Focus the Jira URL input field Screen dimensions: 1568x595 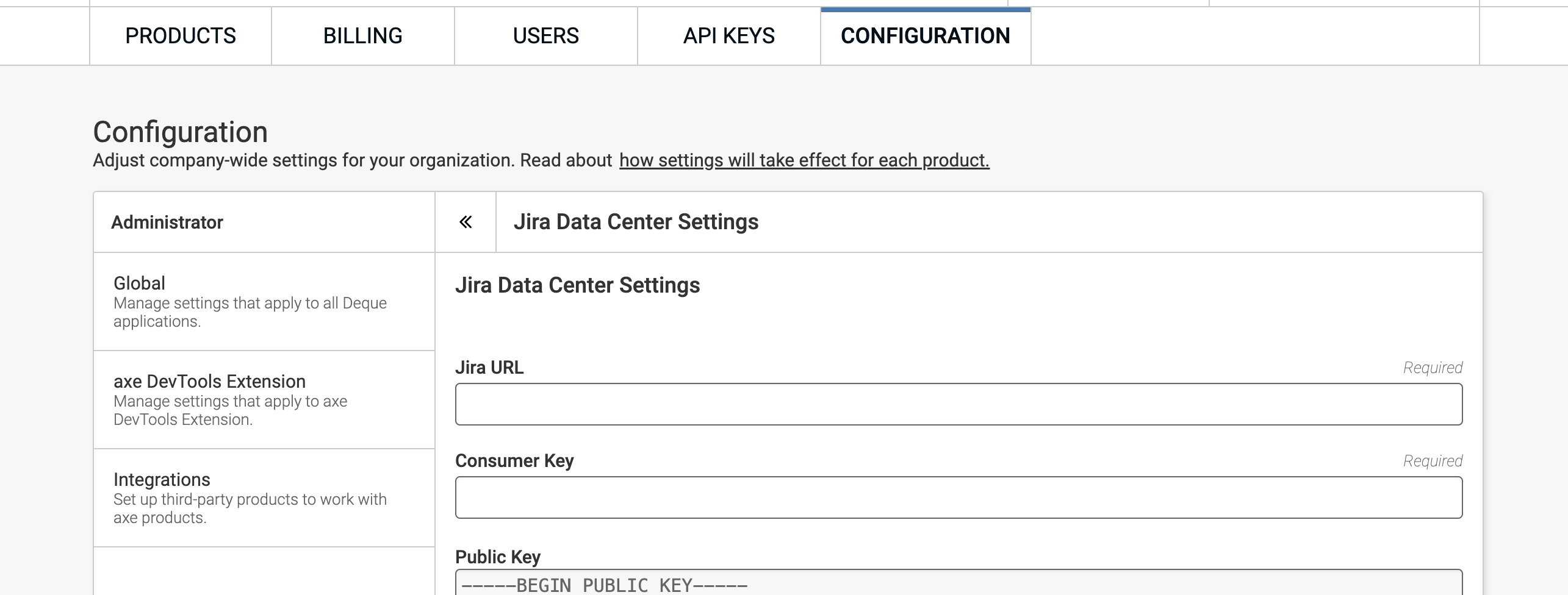pyautogui.click(x=958, y=404)
